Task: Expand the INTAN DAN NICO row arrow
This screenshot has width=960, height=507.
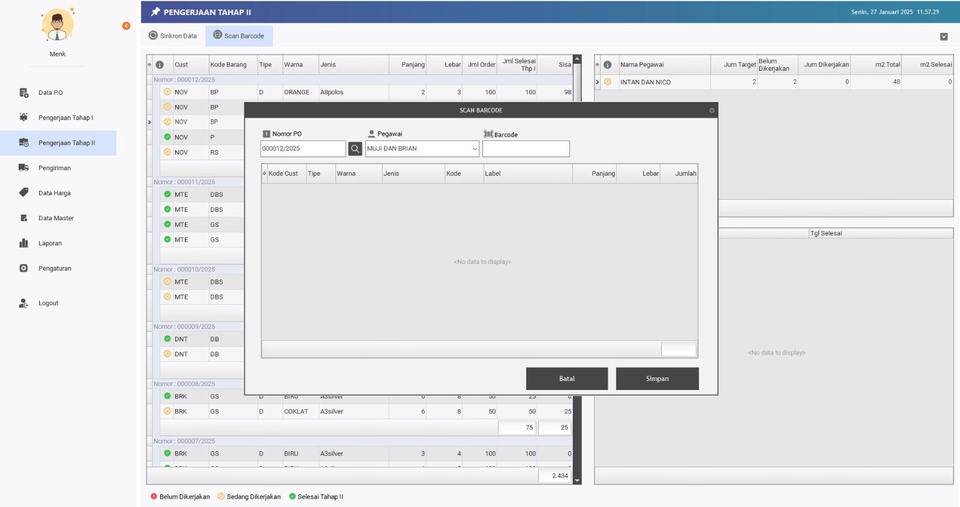Action: tap(598, 81)
